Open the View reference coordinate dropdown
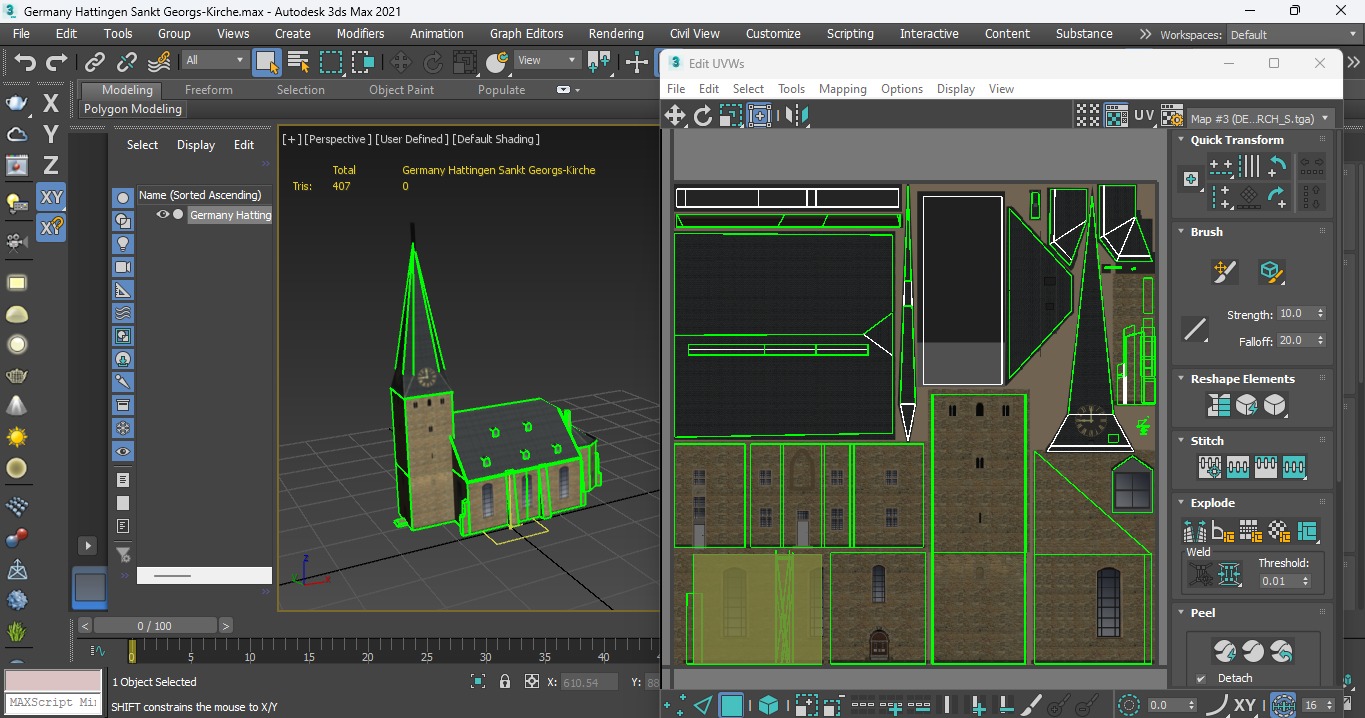This screenshot has height=718, width=1365. point(545,60)
